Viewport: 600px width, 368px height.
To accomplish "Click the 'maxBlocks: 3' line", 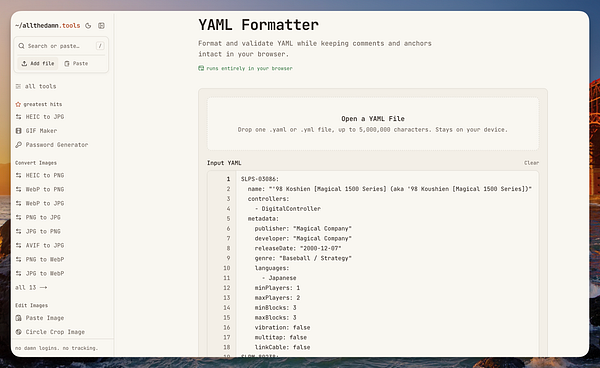I will point(276,318).
